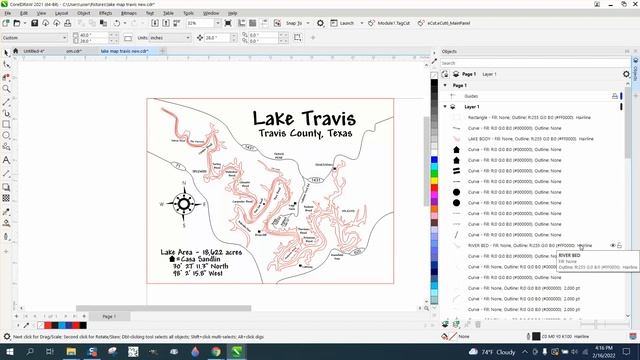
Task: Open the Units inches dropdown
Action: point(188,38)
